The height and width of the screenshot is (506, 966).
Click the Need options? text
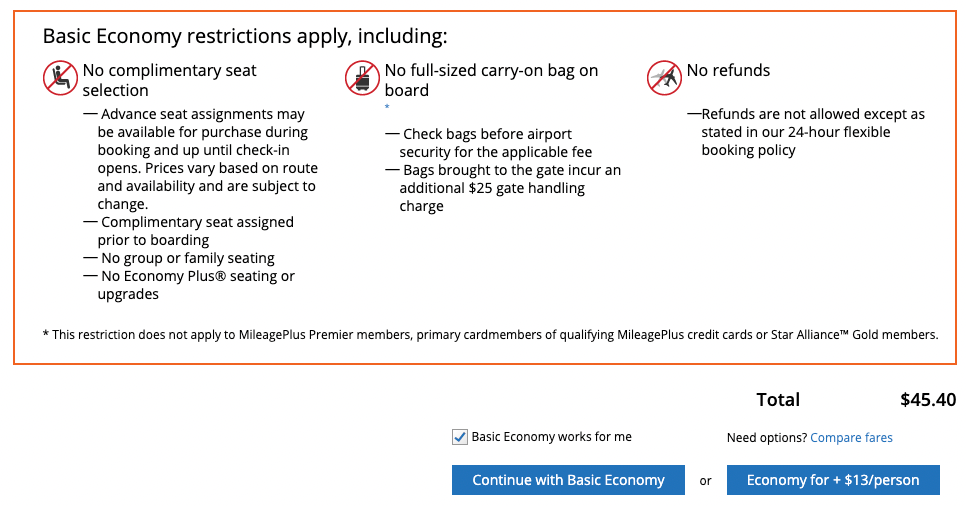click(x=766, y=438)
